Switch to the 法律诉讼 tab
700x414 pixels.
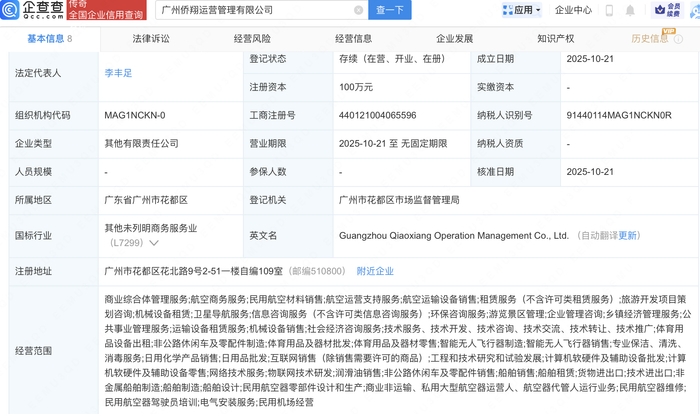[x=151, y=39]
